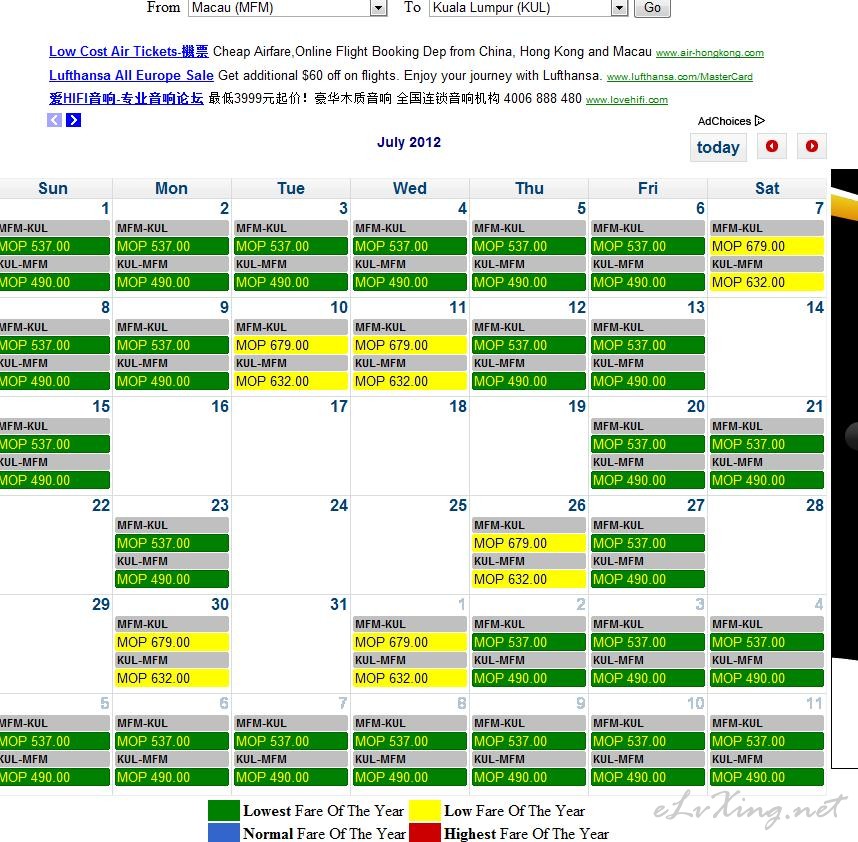Select MFM-KUL MOP 679.00 fare on July 7
858x842 pixels.
[767, 246]
